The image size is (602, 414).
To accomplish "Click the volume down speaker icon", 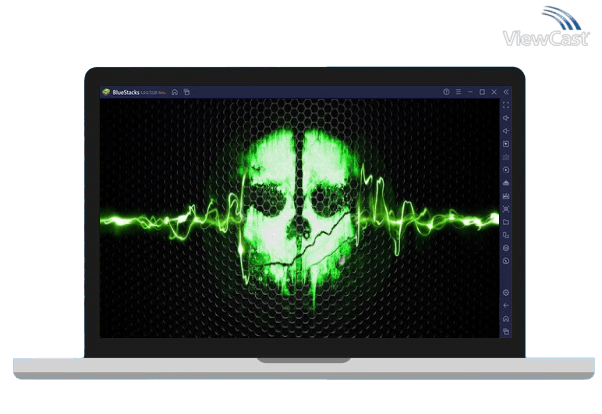I will point(506,131).
